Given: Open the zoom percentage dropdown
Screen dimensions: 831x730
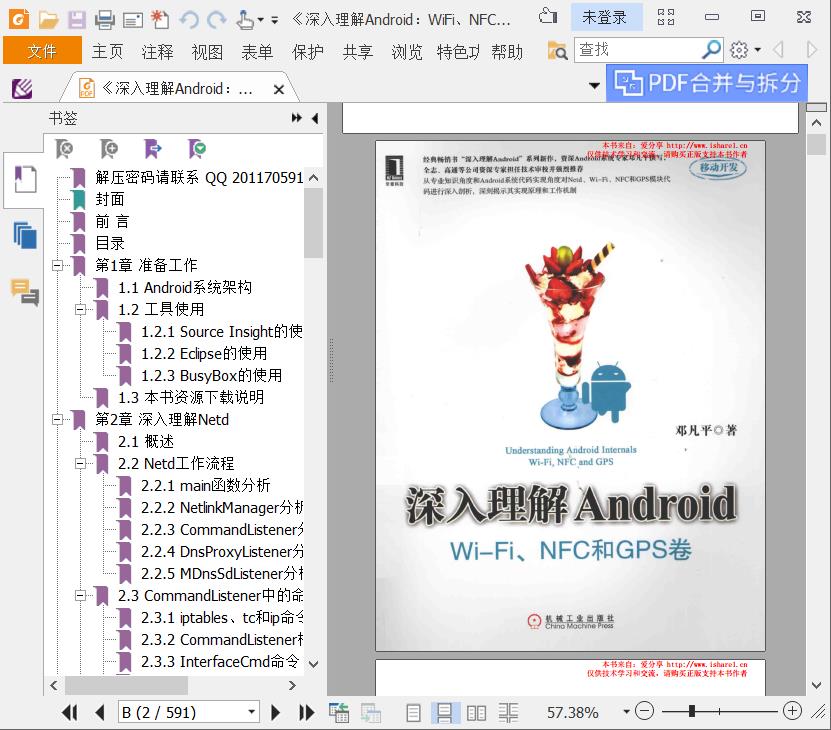Looking at the screenshot, I should pyautogui.click(x=626, y=711).
